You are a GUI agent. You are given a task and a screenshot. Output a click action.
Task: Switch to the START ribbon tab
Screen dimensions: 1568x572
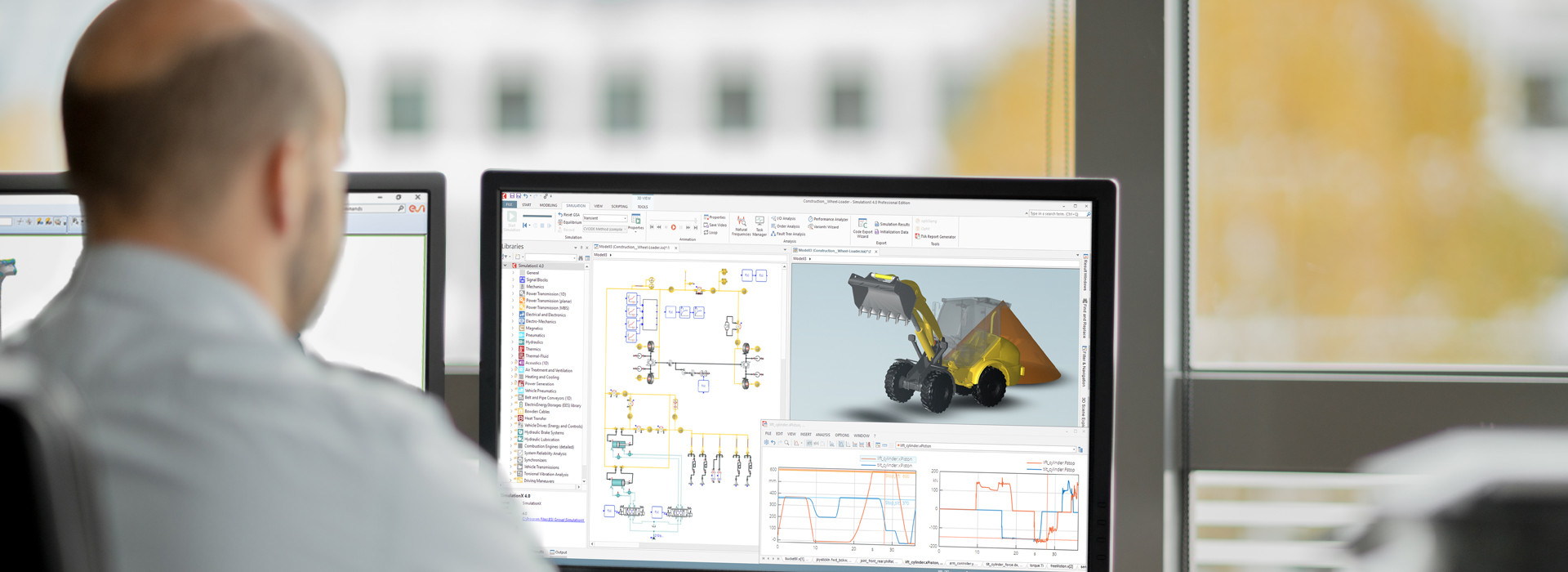click(x=527, y=205)
